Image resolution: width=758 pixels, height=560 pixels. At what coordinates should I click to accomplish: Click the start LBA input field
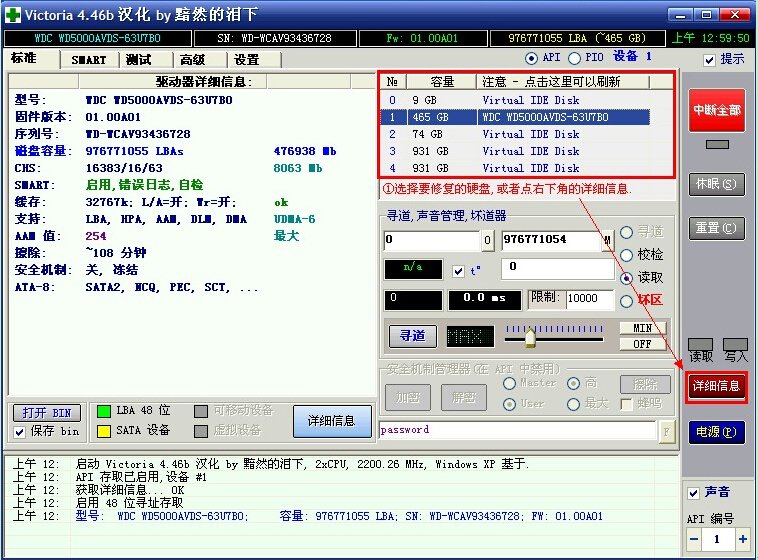(x=432, y=240)
